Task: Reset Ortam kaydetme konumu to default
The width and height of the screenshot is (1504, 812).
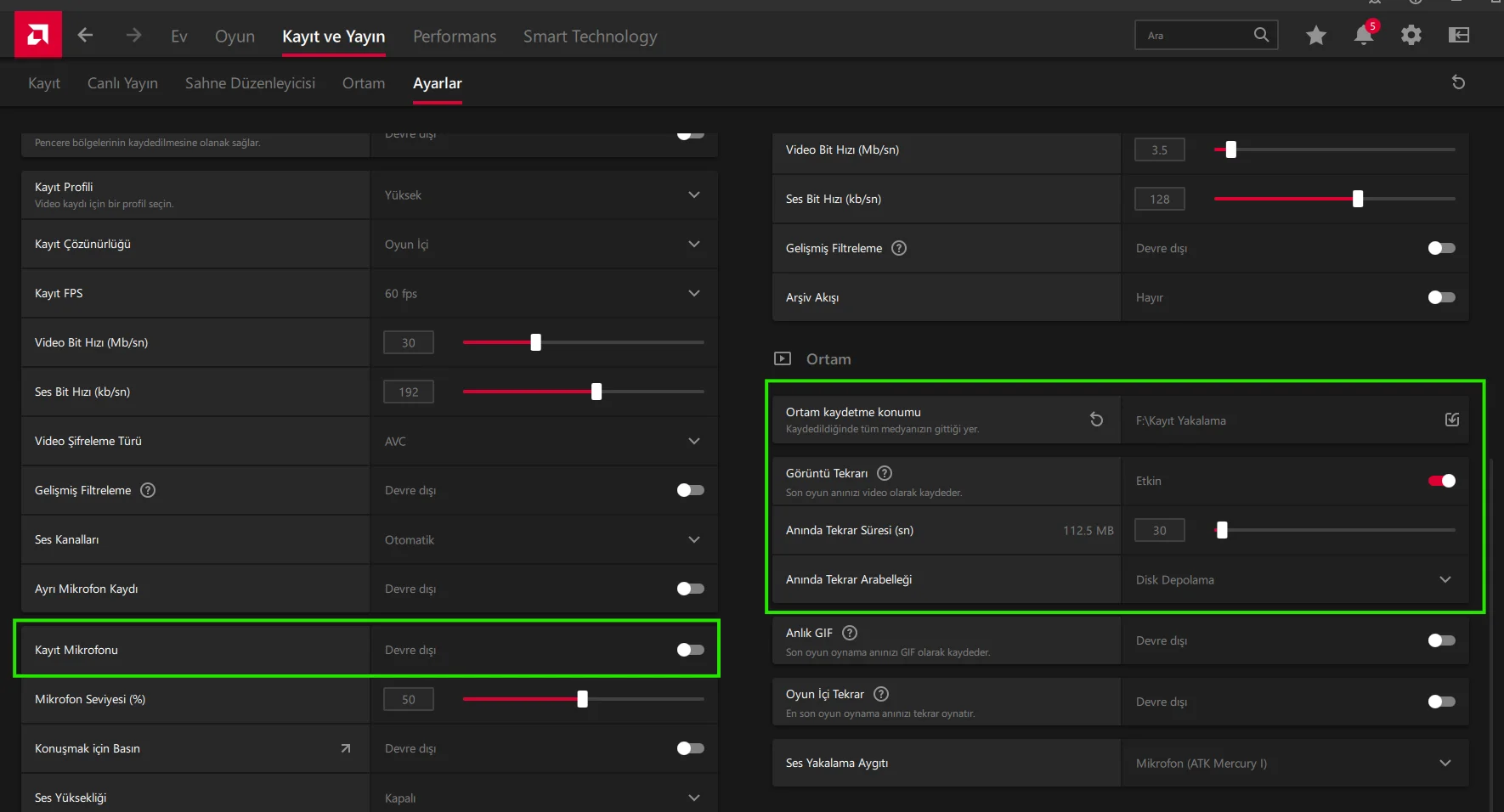Action: click(1096, 420)
